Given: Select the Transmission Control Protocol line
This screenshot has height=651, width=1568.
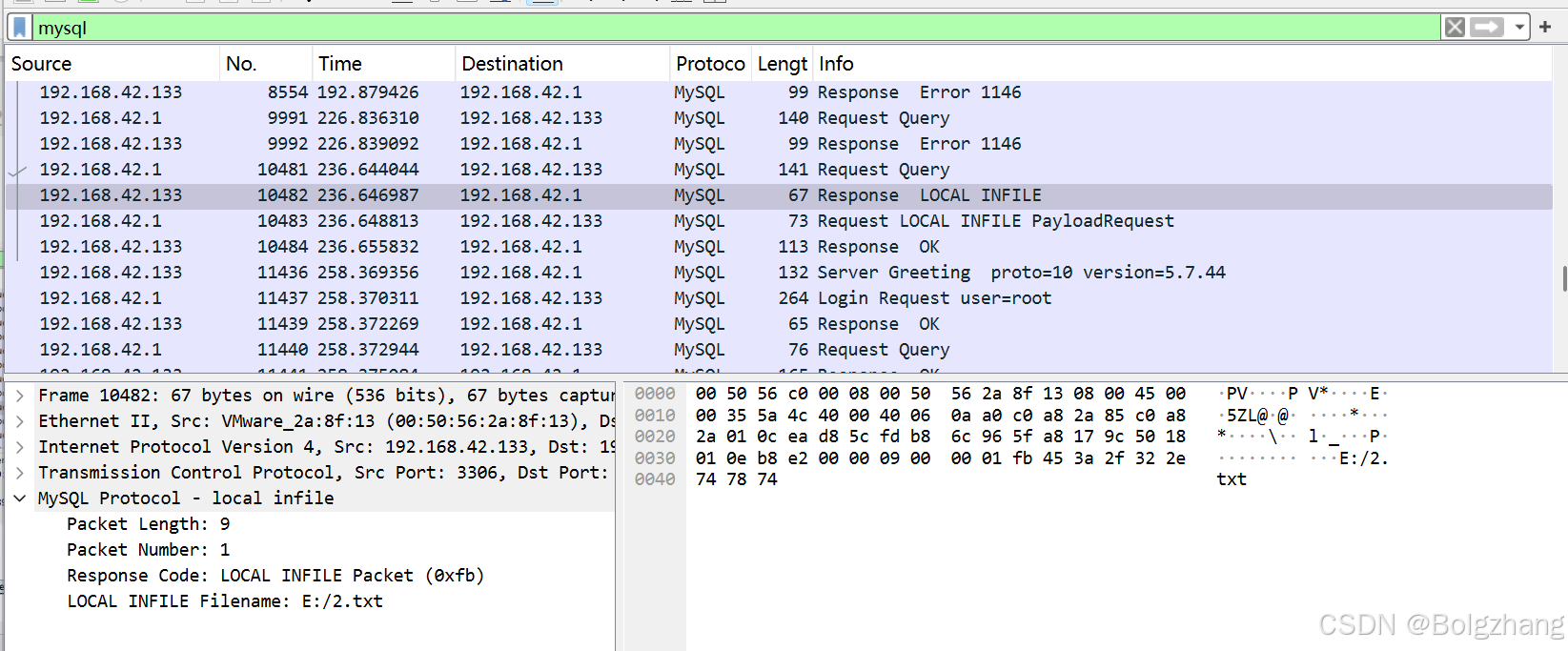Looking at the screenshot, I should [324, 473].
